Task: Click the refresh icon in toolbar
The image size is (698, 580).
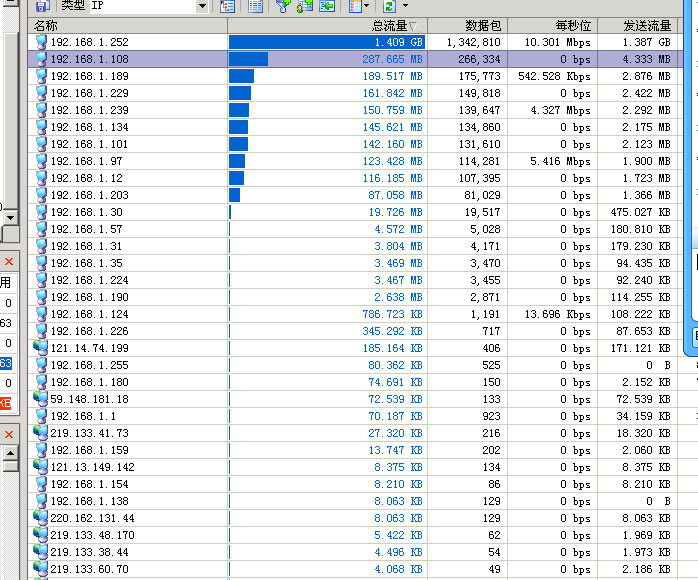Action: (390, 6)
